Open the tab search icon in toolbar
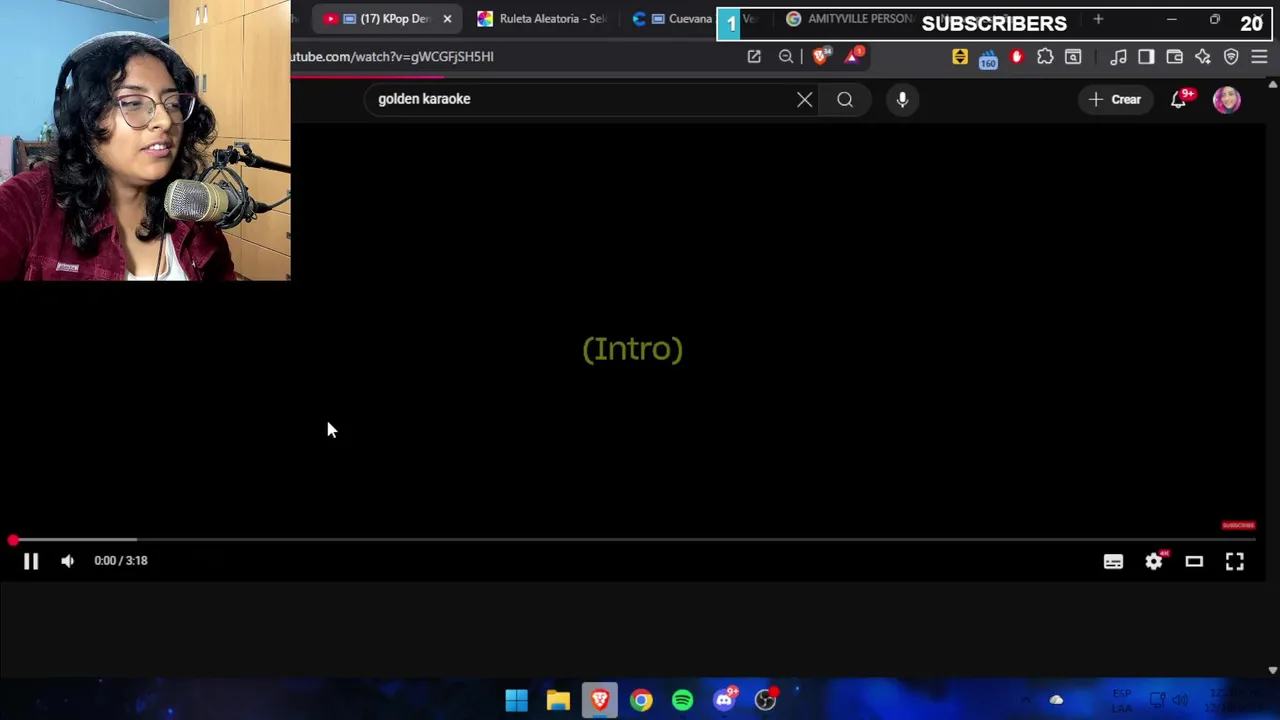 click(x=1073, y=57)
